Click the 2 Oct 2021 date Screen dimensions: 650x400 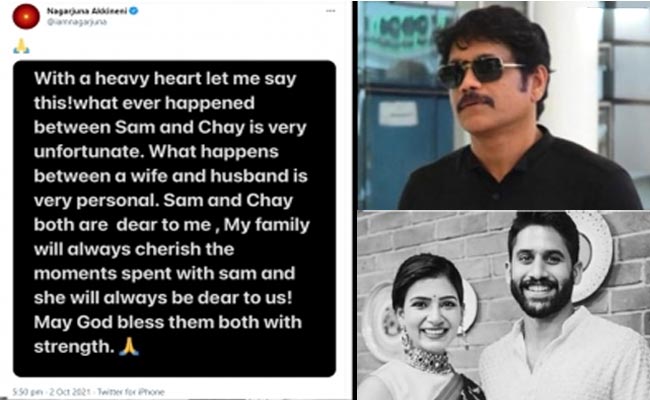[x=70, y=392]
